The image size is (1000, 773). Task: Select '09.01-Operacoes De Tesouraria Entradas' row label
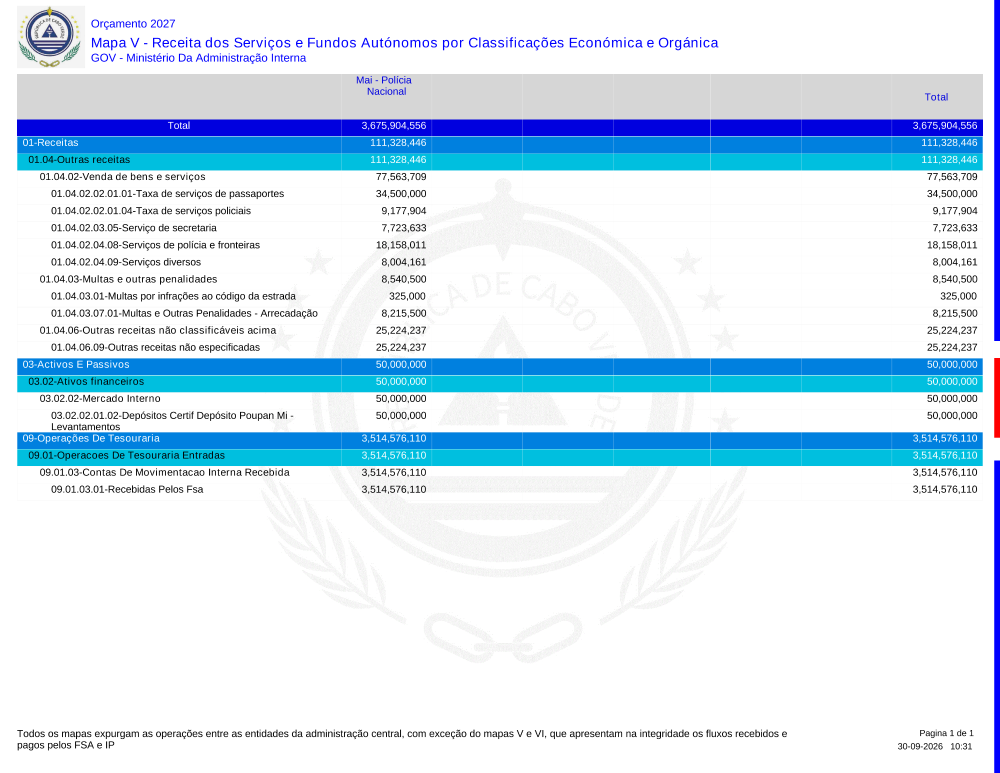click(x=126, y=456)
